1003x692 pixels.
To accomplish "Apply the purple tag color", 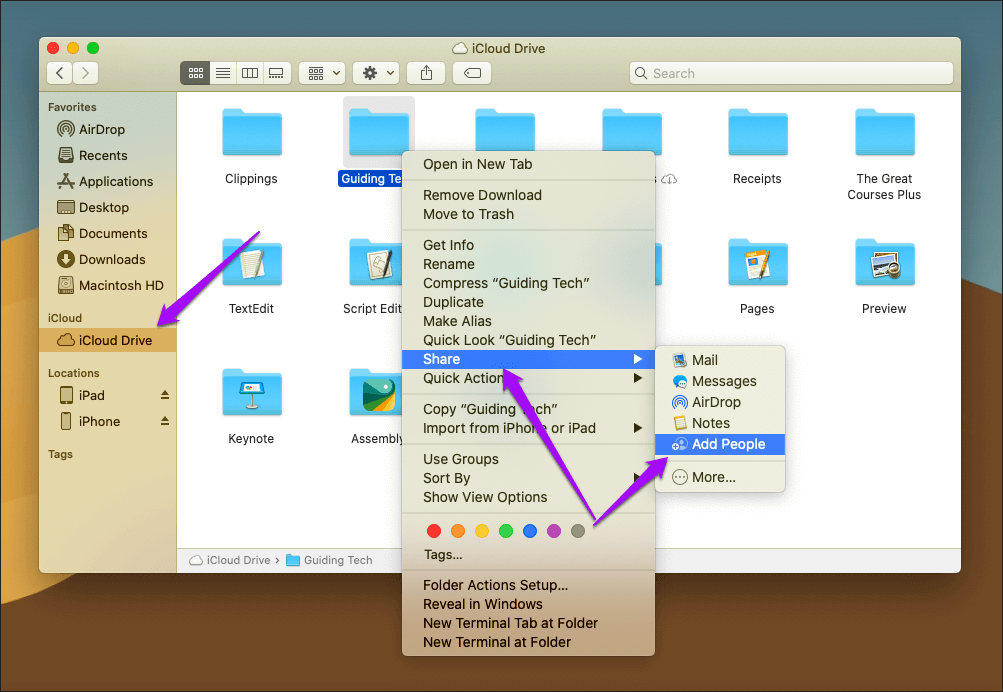I will (554, 531).
